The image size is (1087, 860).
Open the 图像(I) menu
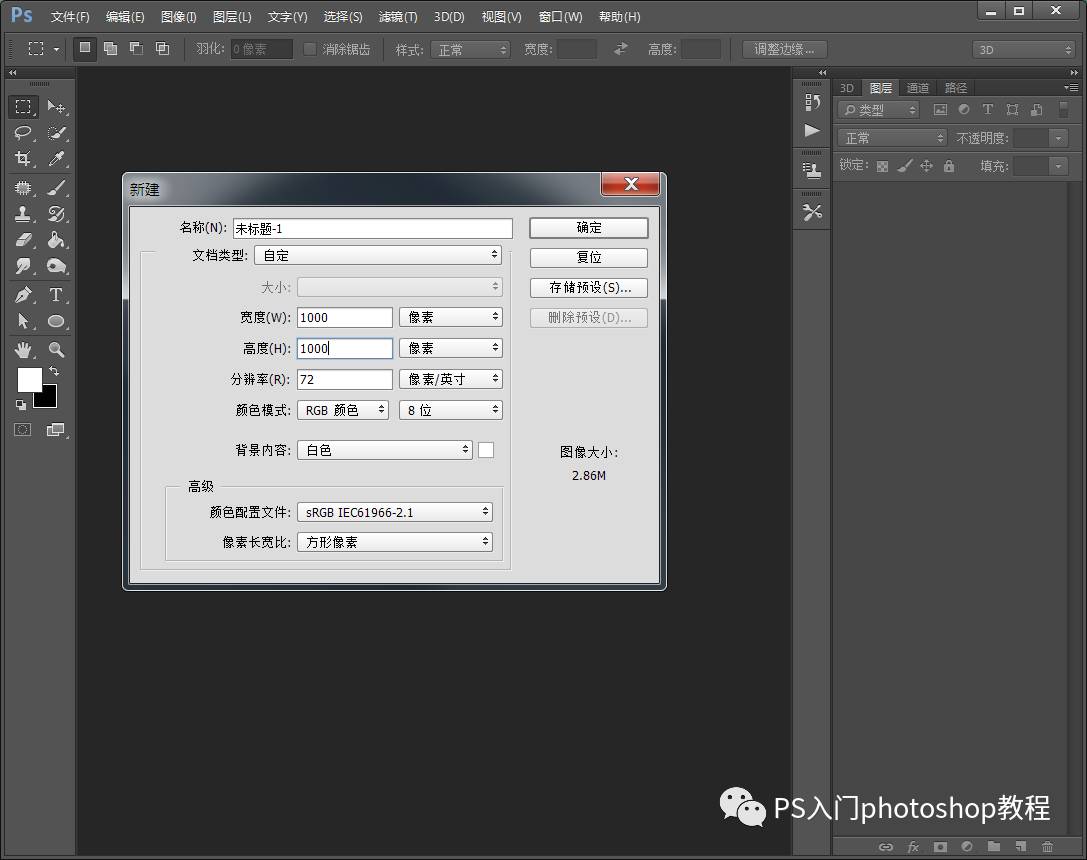178,17
